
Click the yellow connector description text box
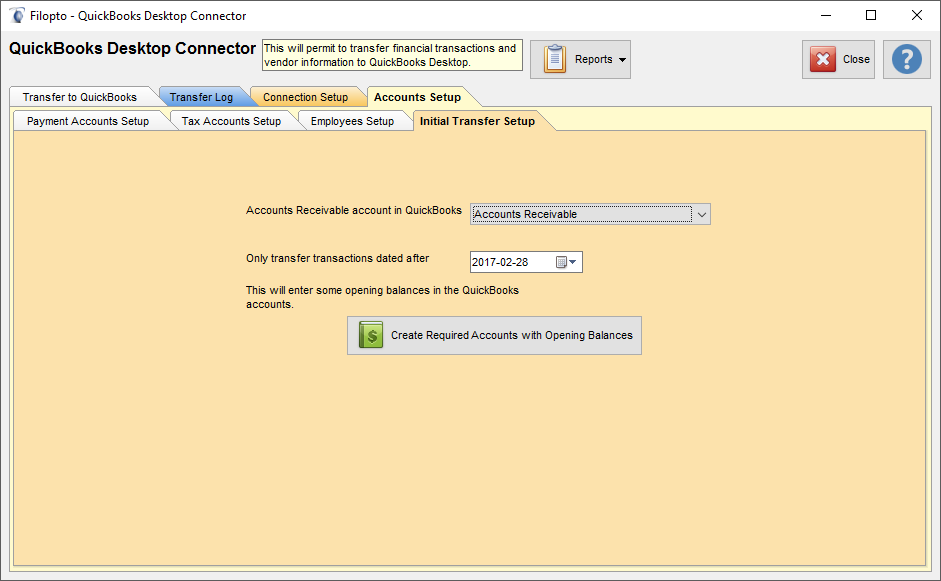pos(391,55)
